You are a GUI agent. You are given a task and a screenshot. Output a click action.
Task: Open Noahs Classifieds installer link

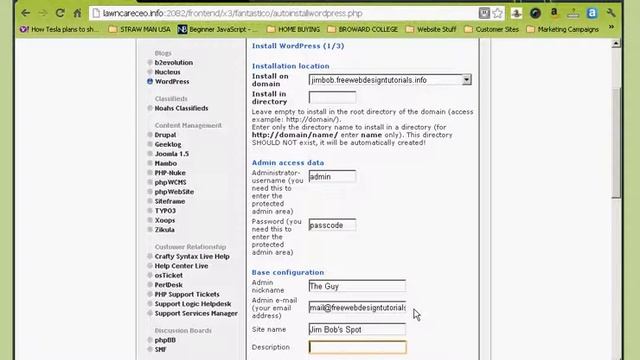(x=181, y=108)
